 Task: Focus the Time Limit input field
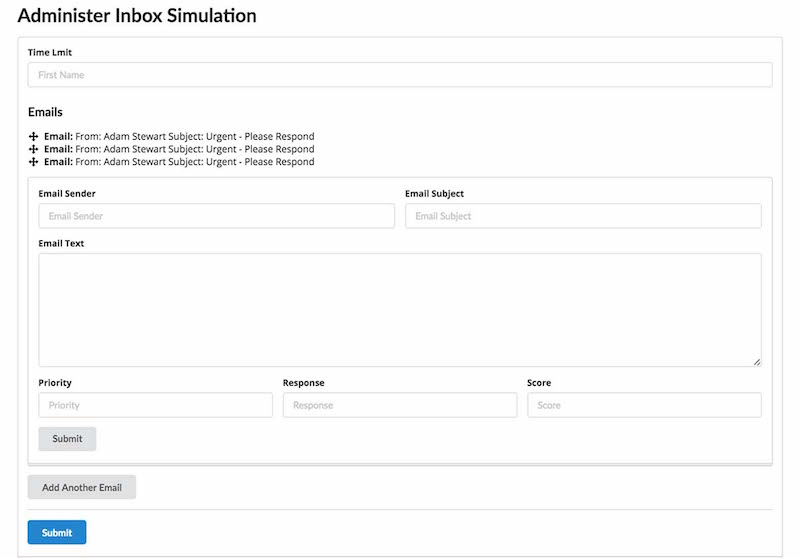(400, 75)
